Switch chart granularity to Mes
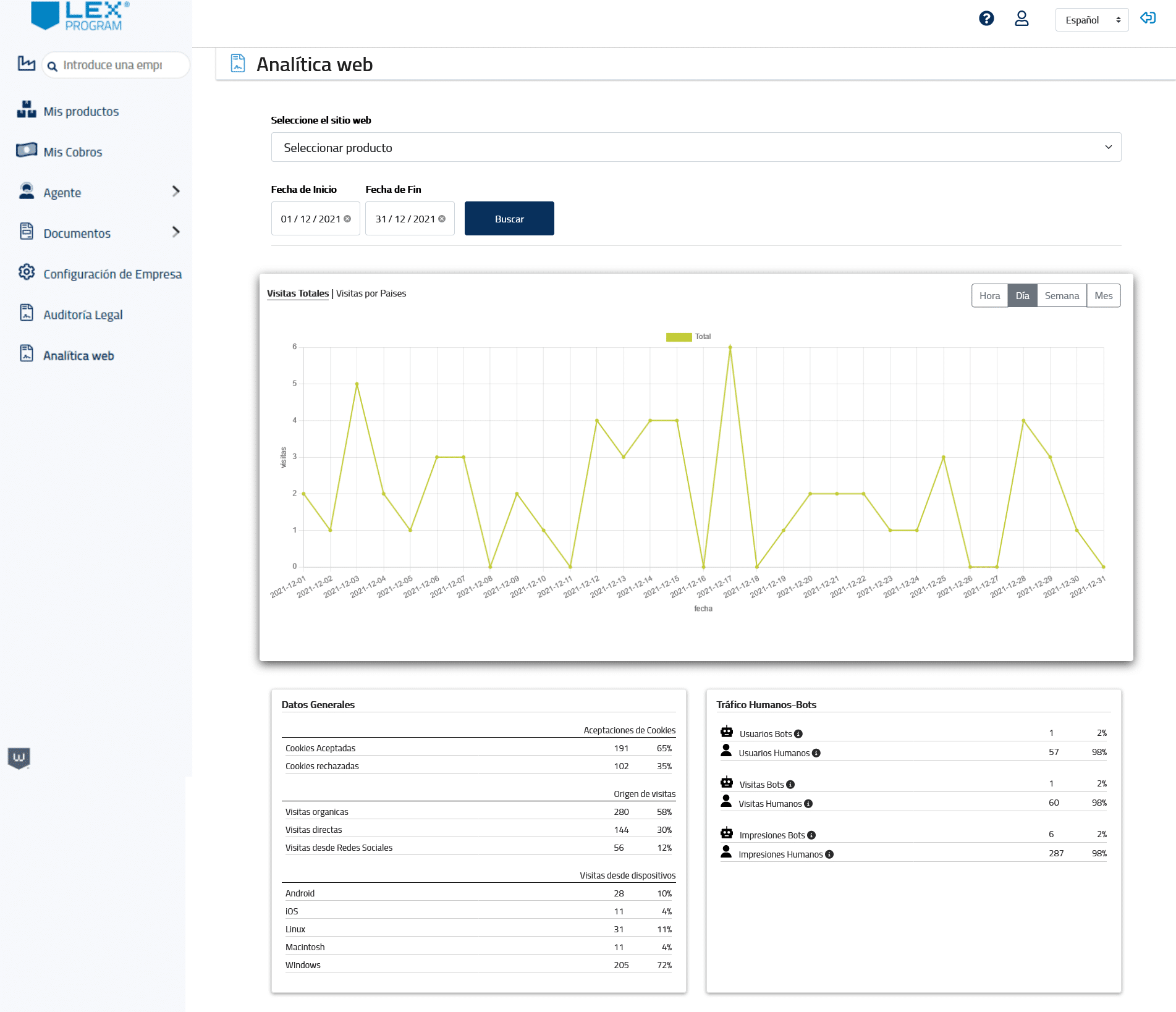1176x1012 pixels. pos(1103,296)
